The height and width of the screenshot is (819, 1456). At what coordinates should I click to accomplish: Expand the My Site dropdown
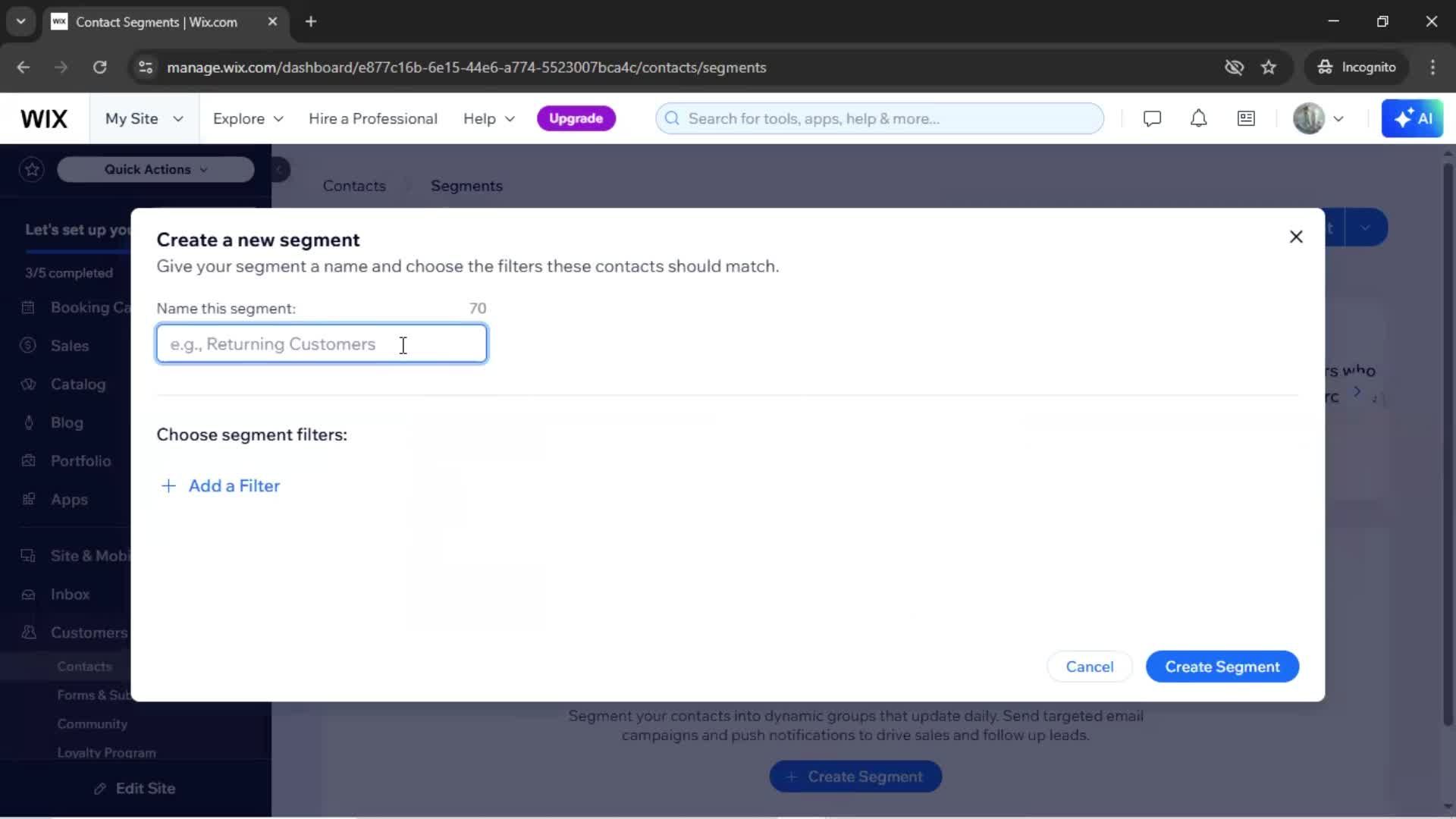144,118
